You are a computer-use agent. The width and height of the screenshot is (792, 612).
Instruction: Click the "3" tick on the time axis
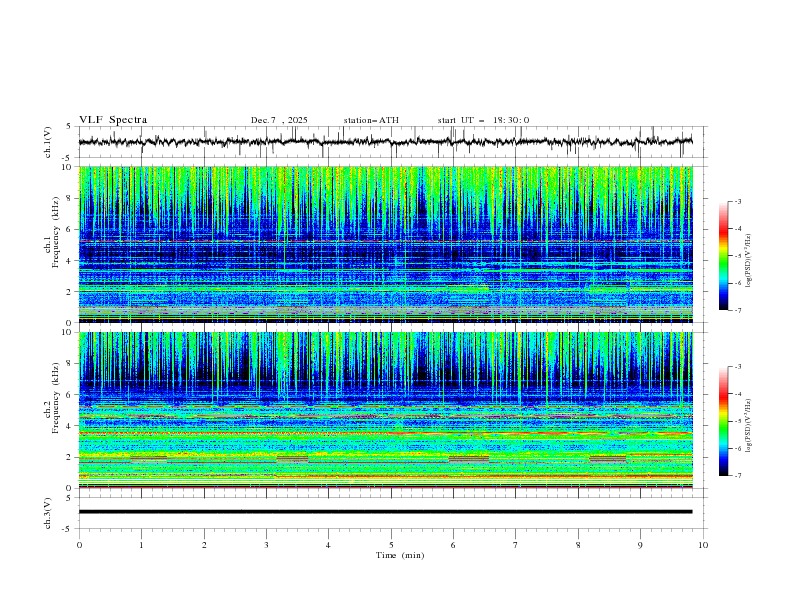[266, 545]
